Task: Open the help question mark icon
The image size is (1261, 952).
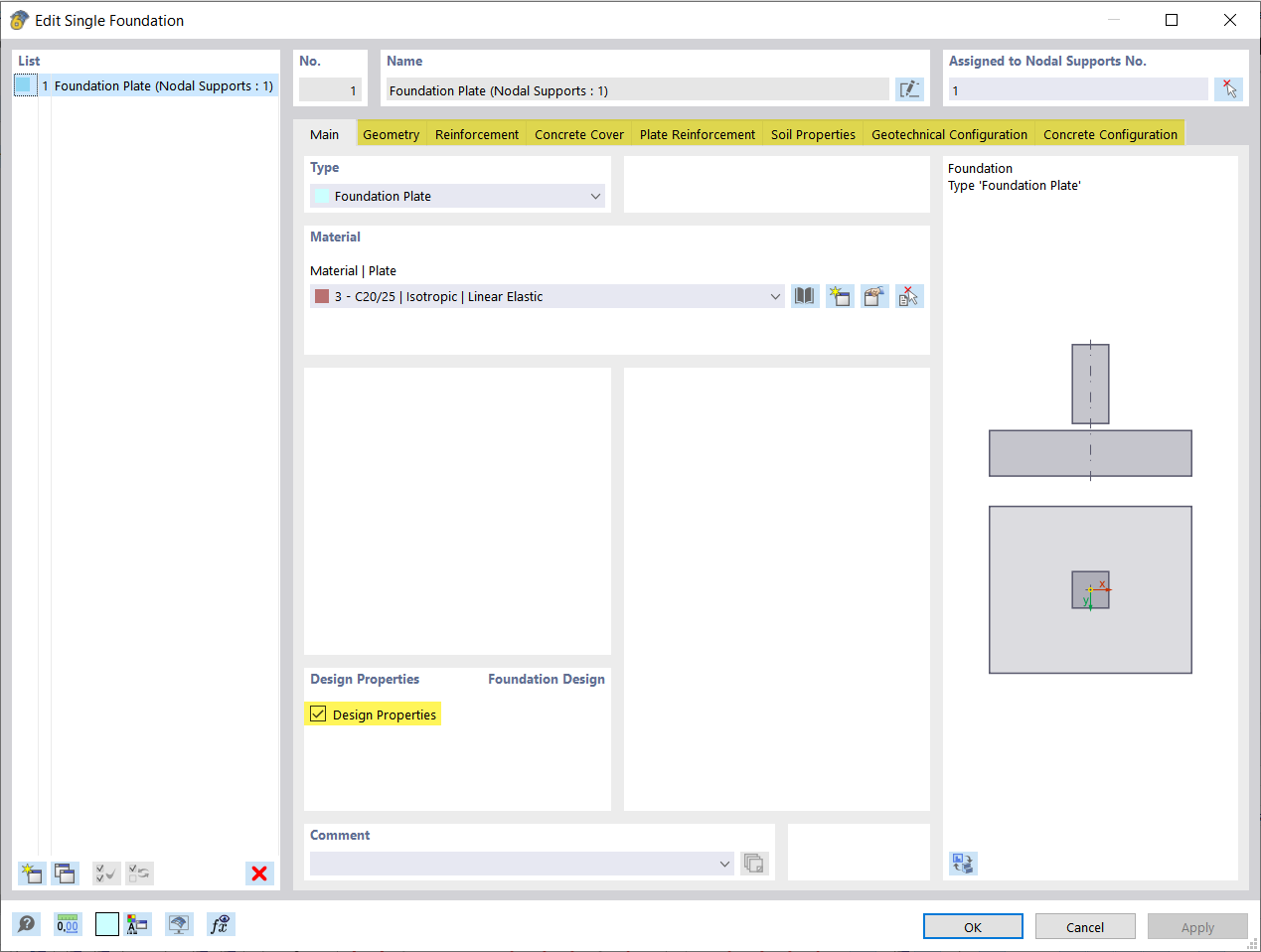Action: 27,923
